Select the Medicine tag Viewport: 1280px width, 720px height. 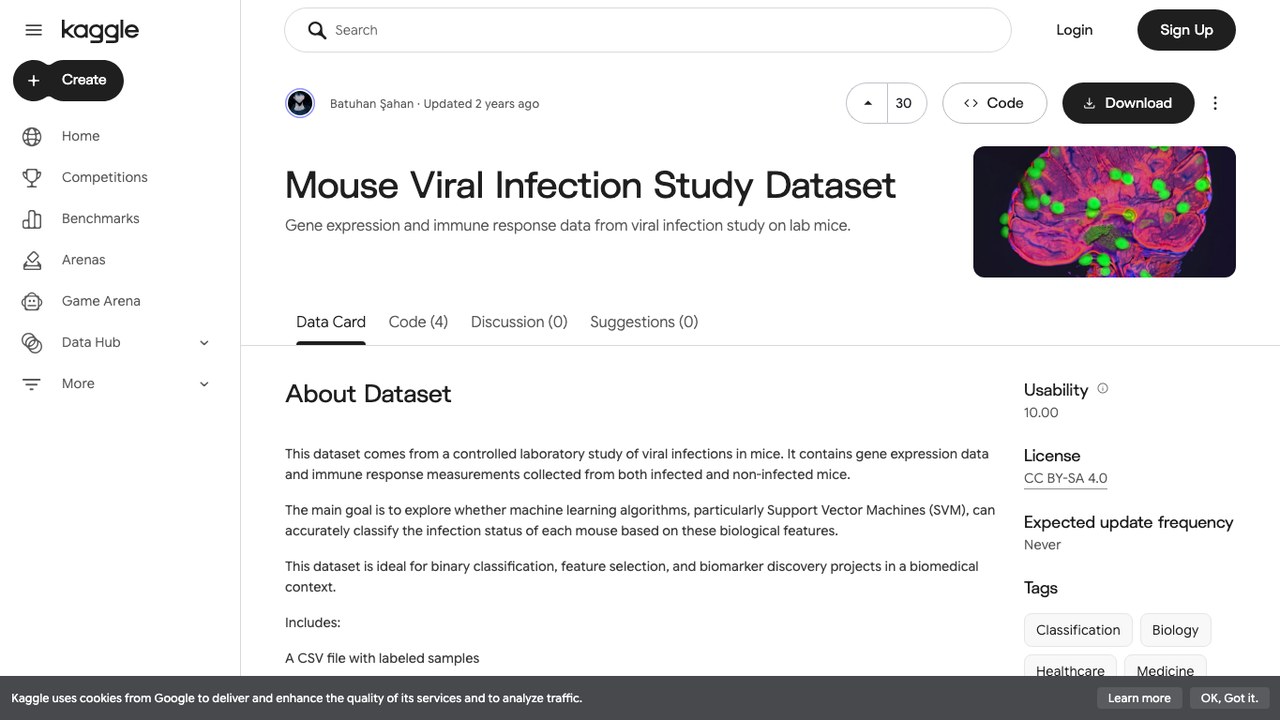point(1165,668)
